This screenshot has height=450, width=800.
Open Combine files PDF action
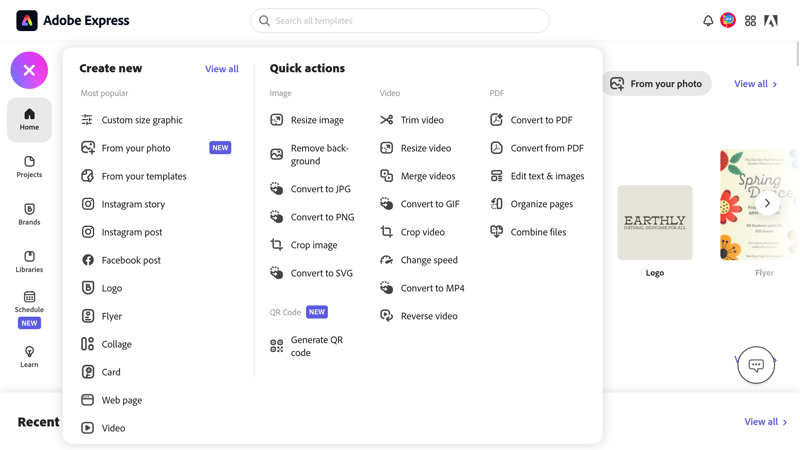click(x=528, y=232)
